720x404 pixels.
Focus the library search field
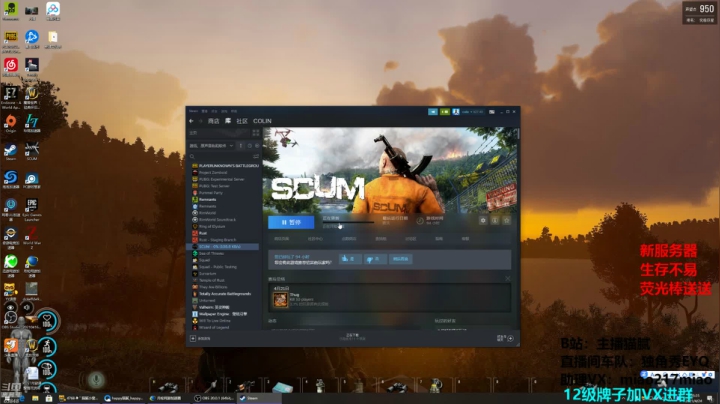(219, 157)
